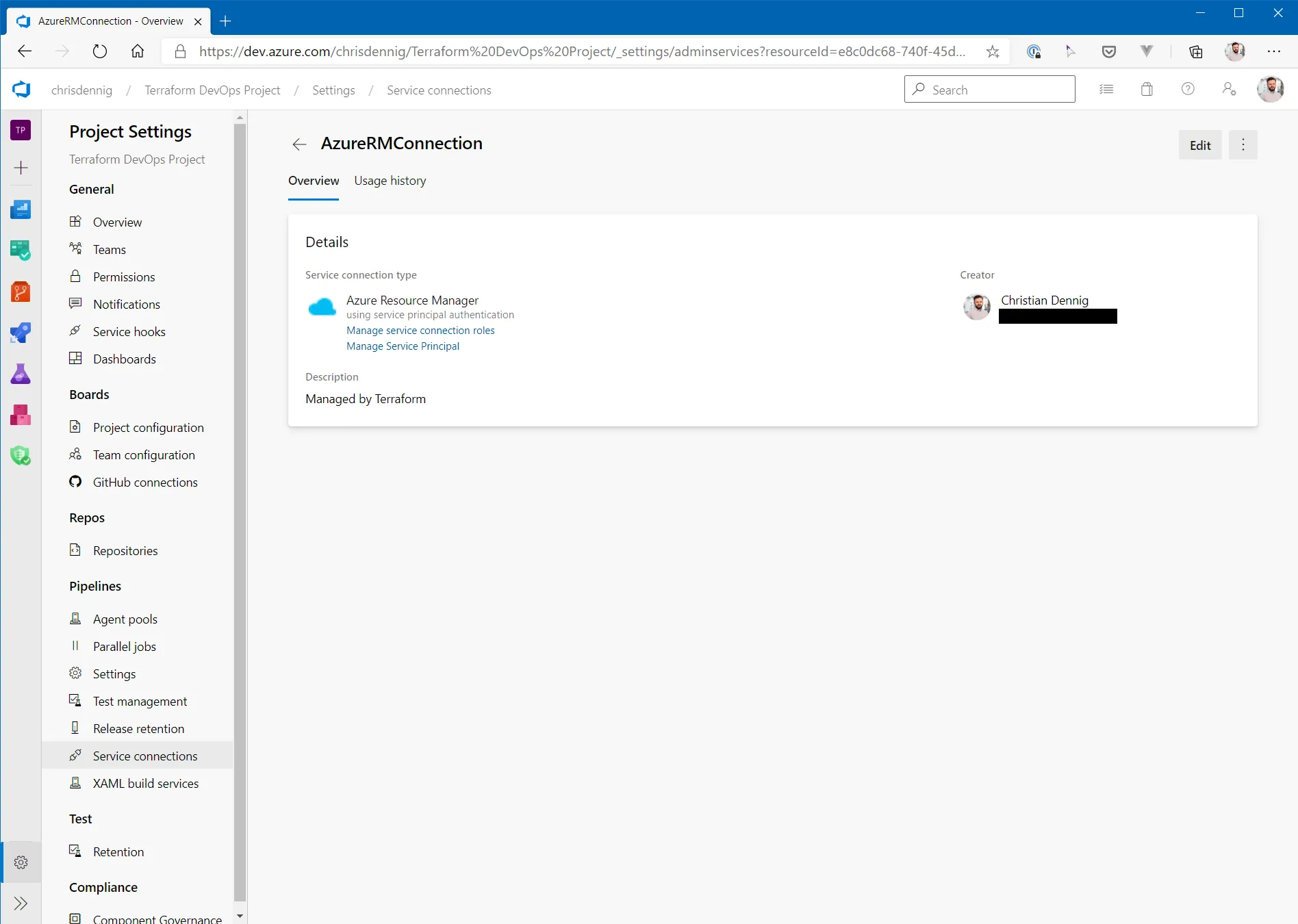Open Manage Service Principal link
The image size is (1298, 924).
point(403,346)
